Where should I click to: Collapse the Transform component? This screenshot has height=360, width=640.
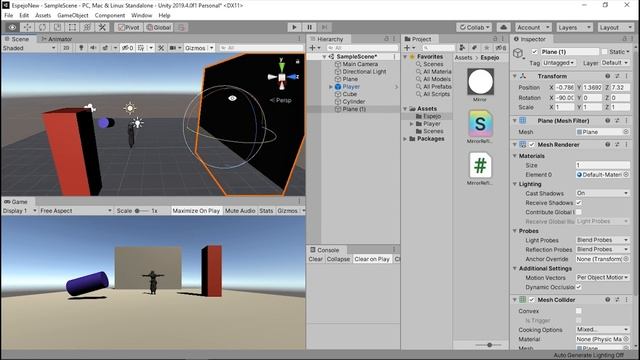(515, 76)
